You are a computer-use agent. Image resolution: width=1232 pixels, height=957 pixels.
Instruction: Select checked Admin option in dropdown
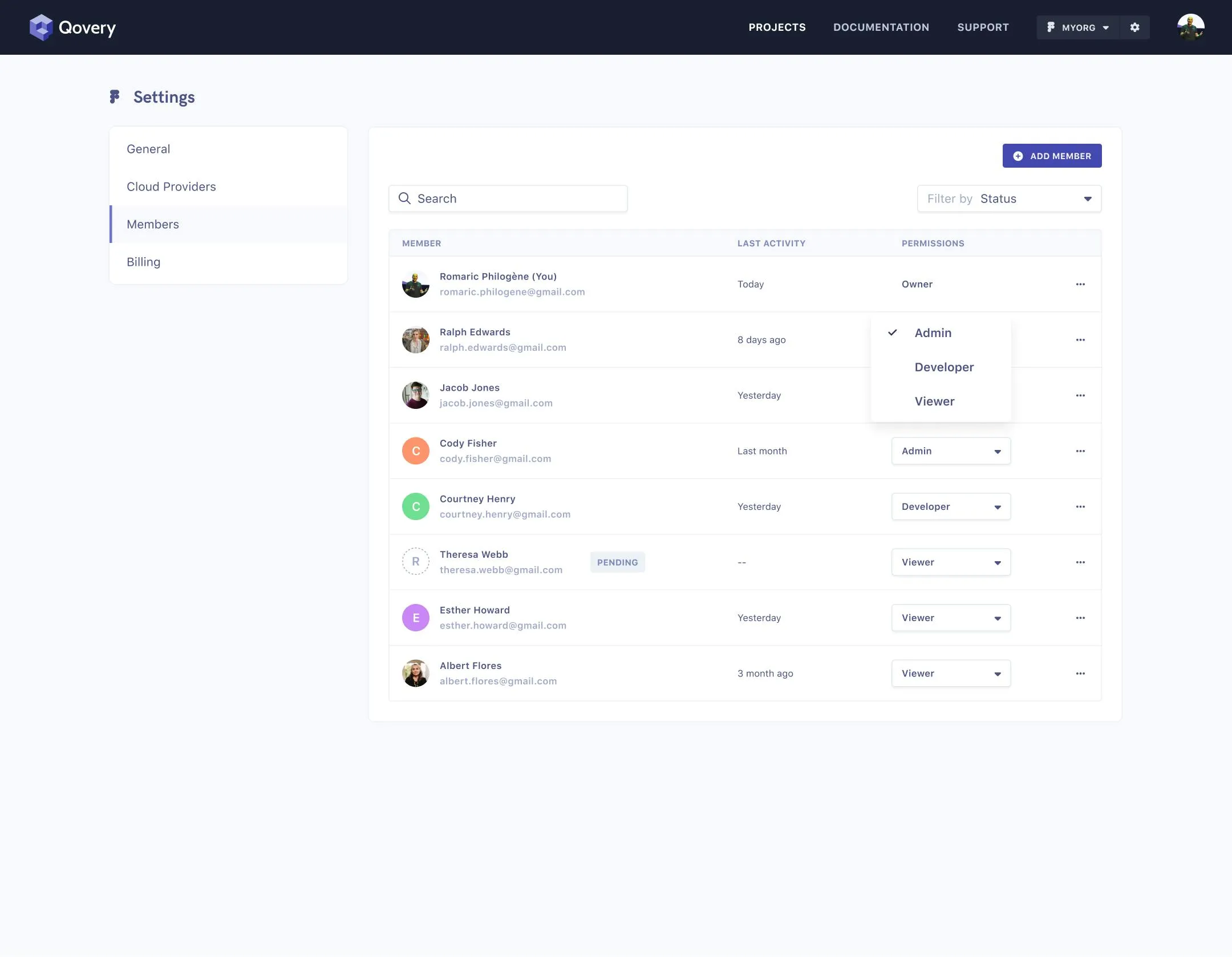[x=933, y=333]
